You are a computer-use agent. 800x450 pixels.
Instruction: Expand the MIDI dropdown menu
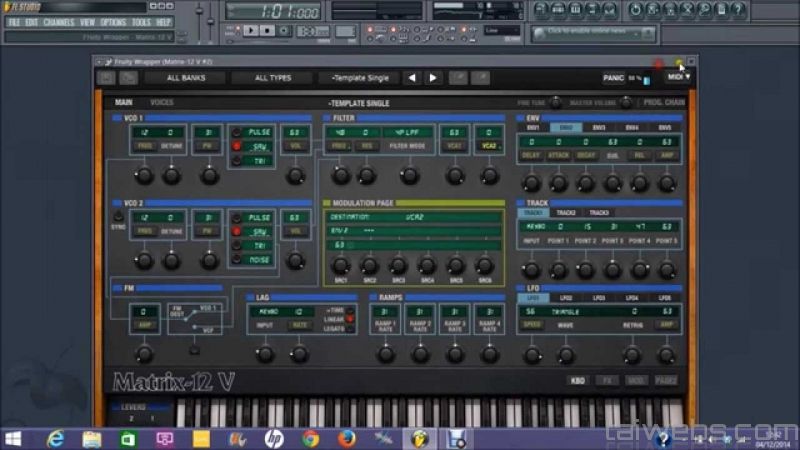click(x=679, y=77)
